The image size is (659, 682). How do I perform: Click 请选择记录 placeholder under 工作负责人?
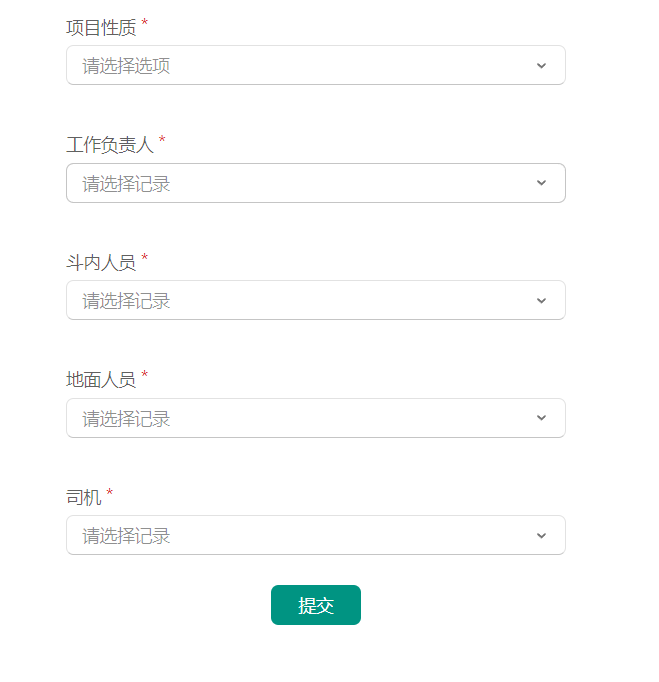pos(126,184)
